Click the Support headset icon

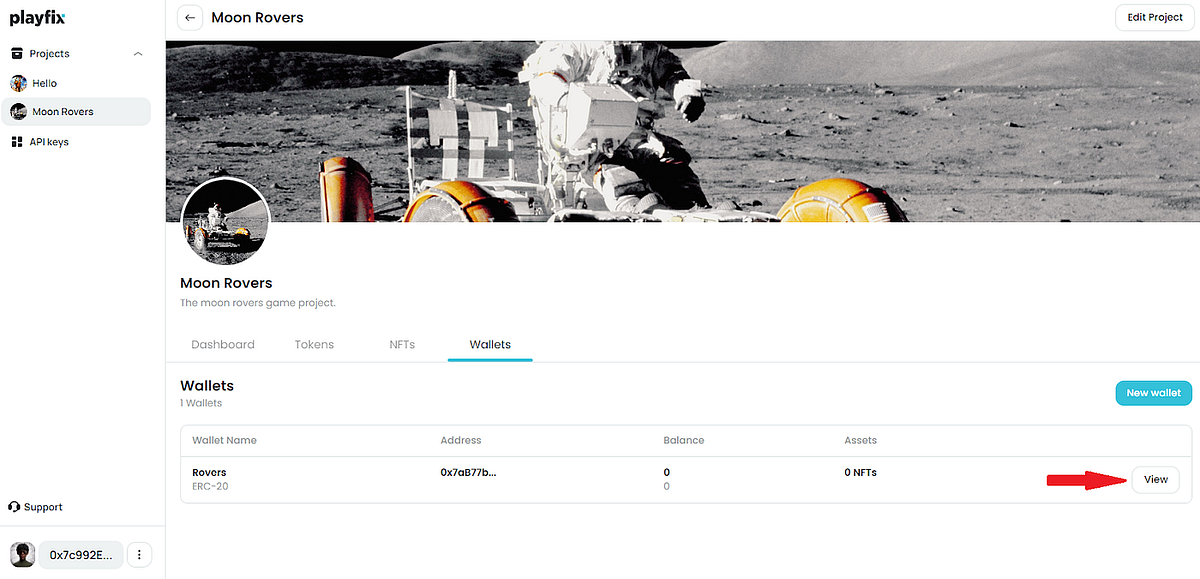12,506
